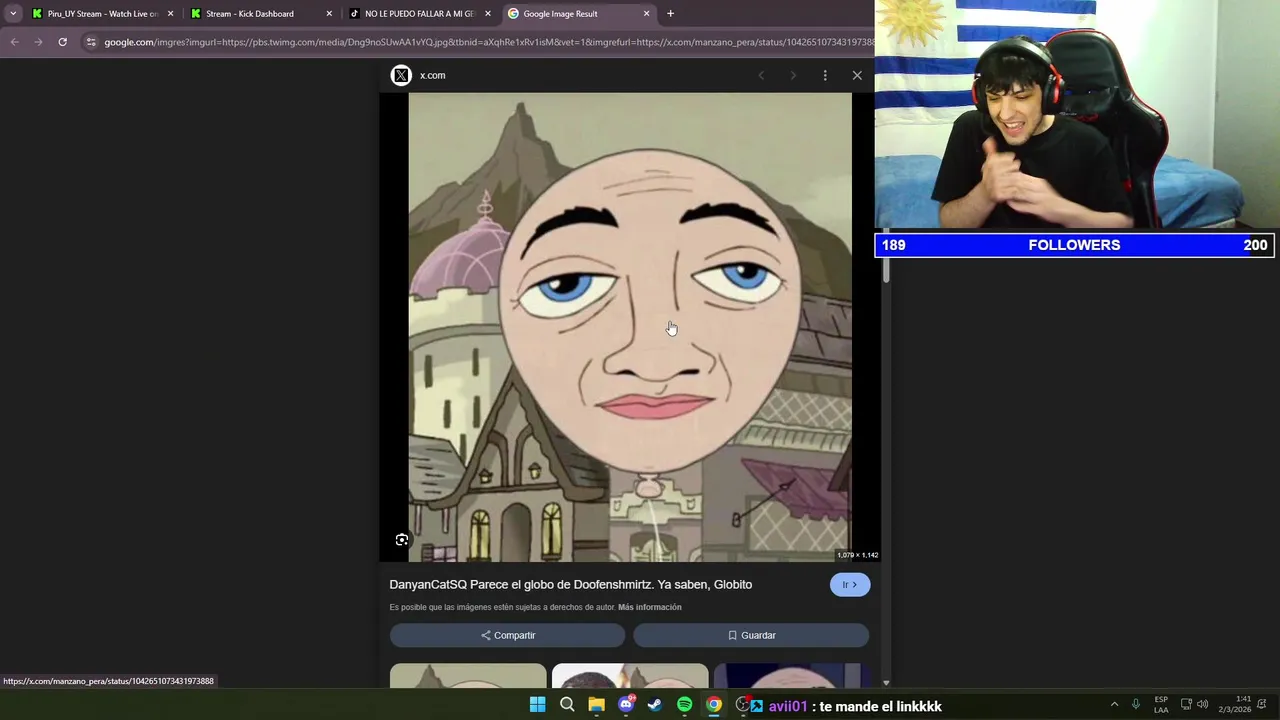Click the Guardar button
The height and width of the screenshot is (720, 1280).
click(751, 635)
